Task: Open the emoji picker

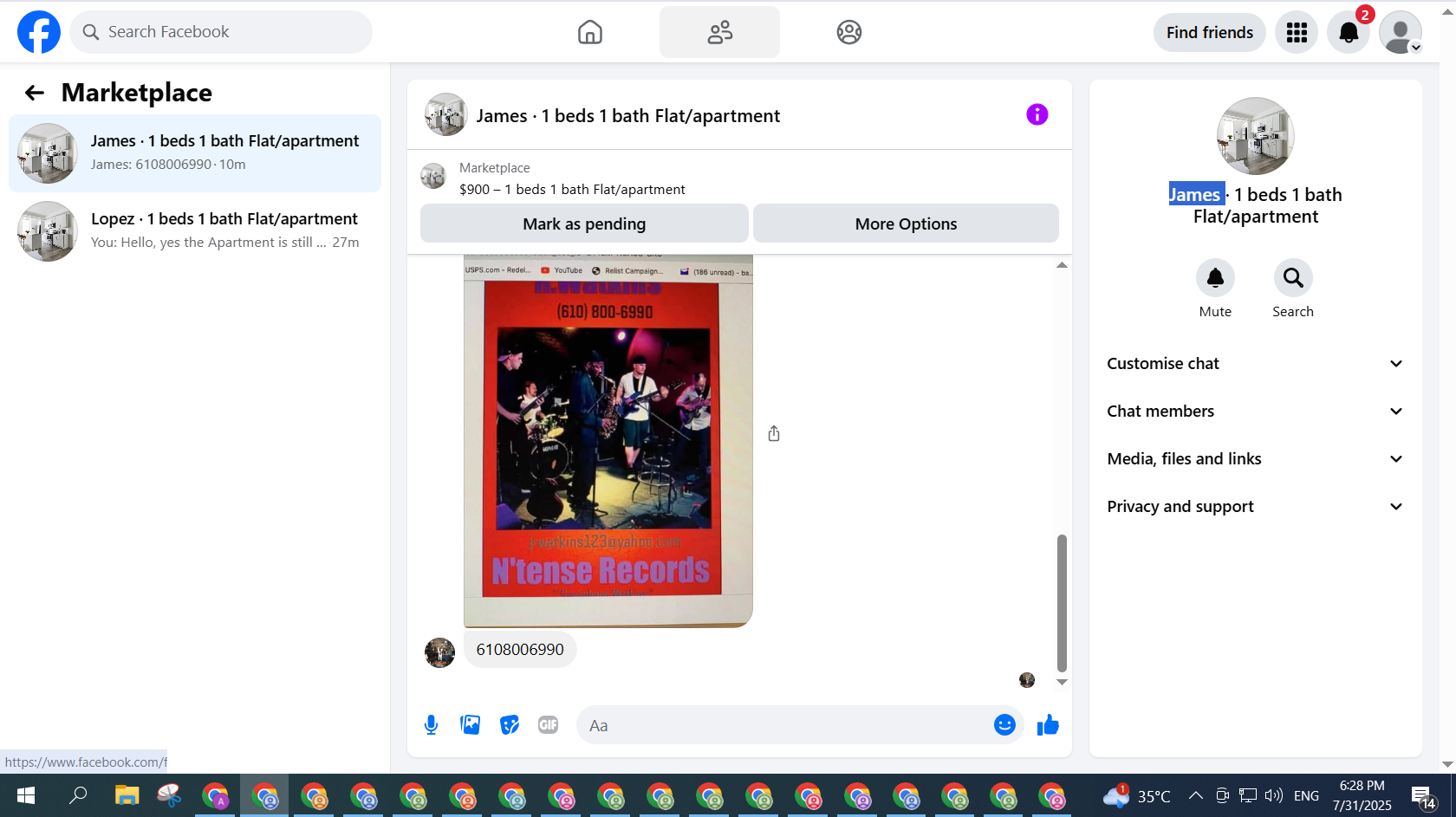Action: pos(1004,725)
